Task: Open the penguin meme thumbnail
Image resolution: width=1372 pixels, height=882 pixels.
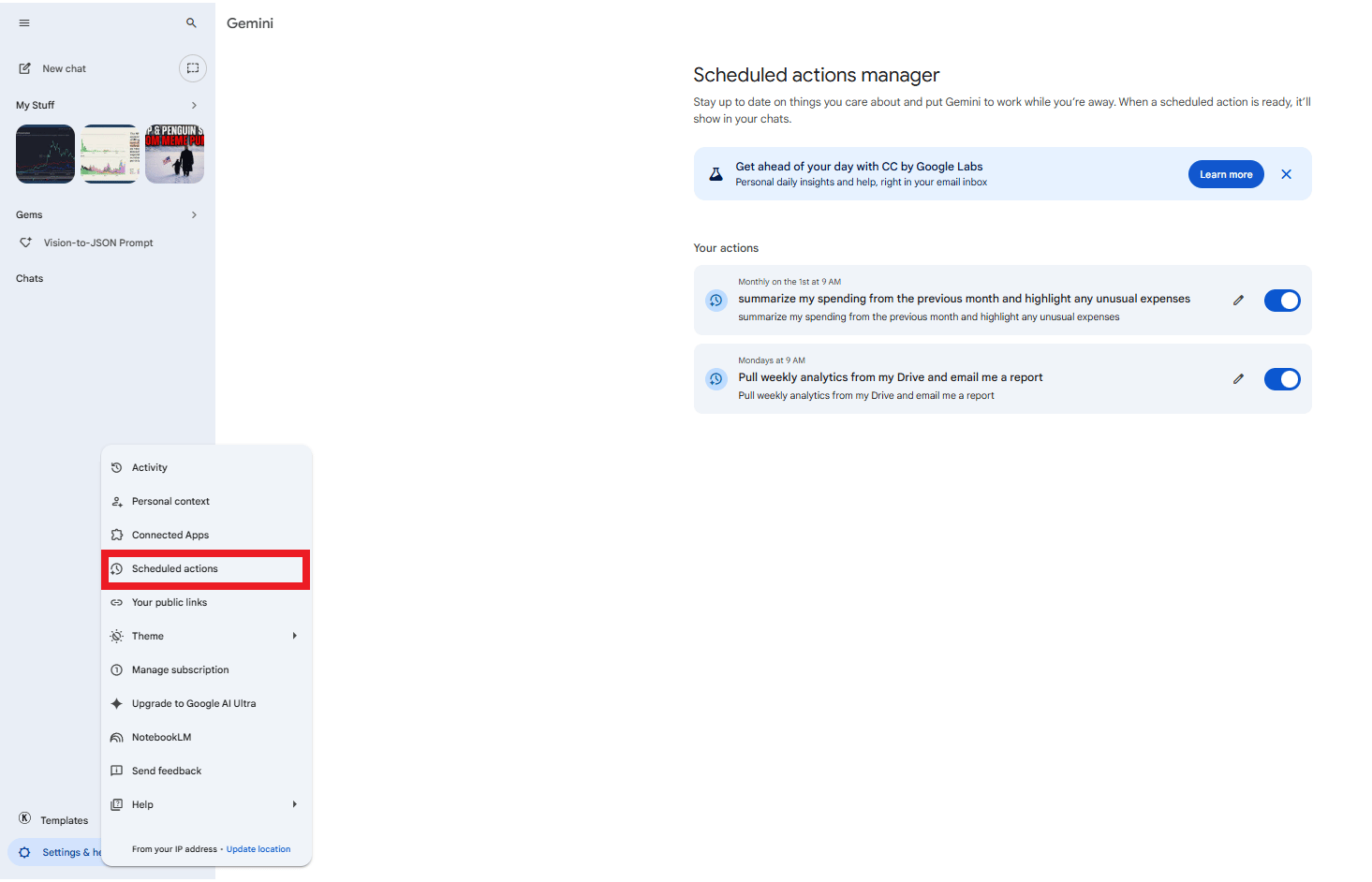Action: click(x=174, y=154)
